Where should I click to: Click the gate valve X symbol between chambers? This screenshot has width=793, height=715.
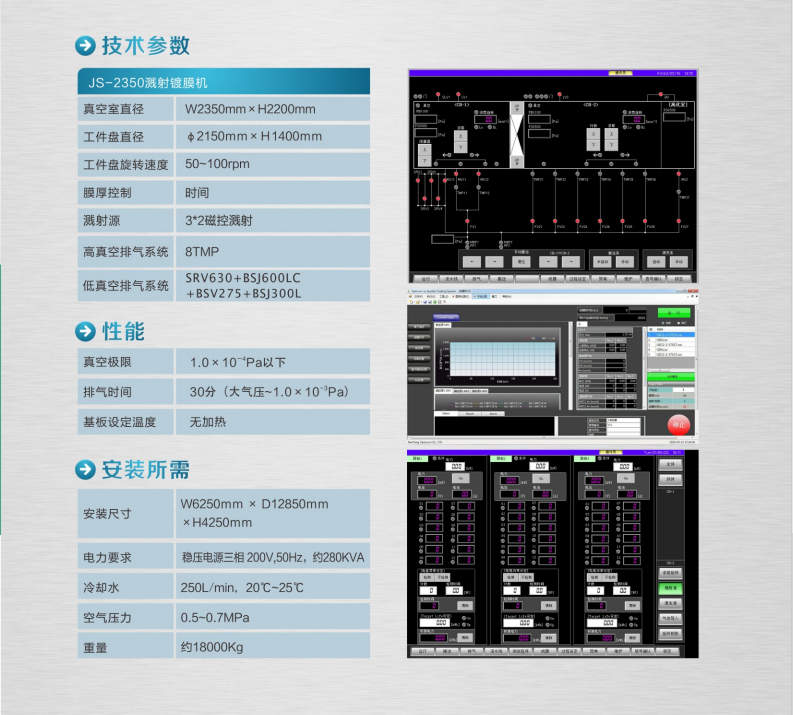pyautogui.click(x=516, y=135)
